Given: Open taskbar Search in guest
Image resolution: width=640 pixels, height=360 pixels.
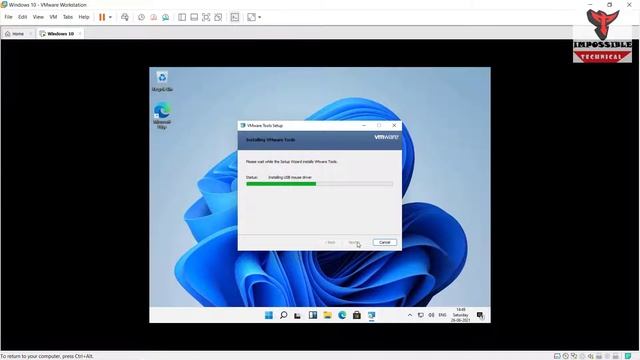Looking at the screenshot, I should [x=283, y=315].
